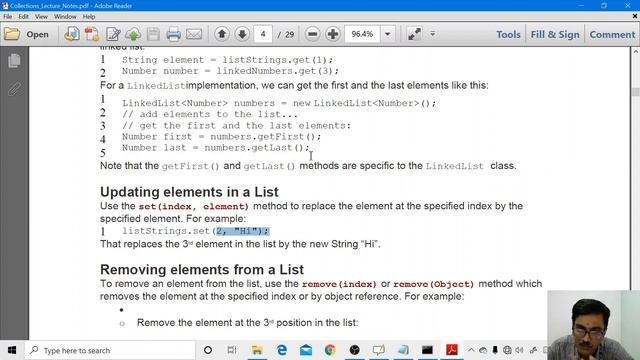This screenshot has height=360, width=640.
Task: Click the convert file to PDF icon
Action: coord(72,34)
